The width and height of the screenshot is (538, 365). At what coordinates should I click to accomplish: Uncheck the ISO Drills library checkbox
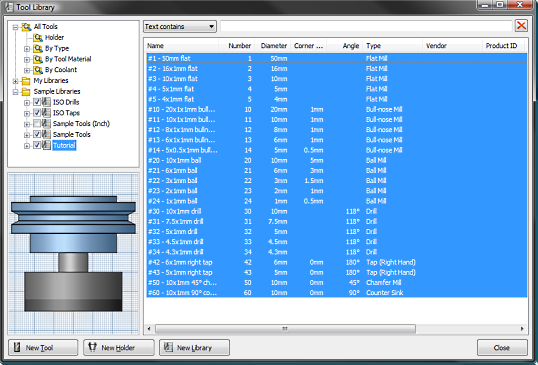pyautogui.click(x=37, y=102)
